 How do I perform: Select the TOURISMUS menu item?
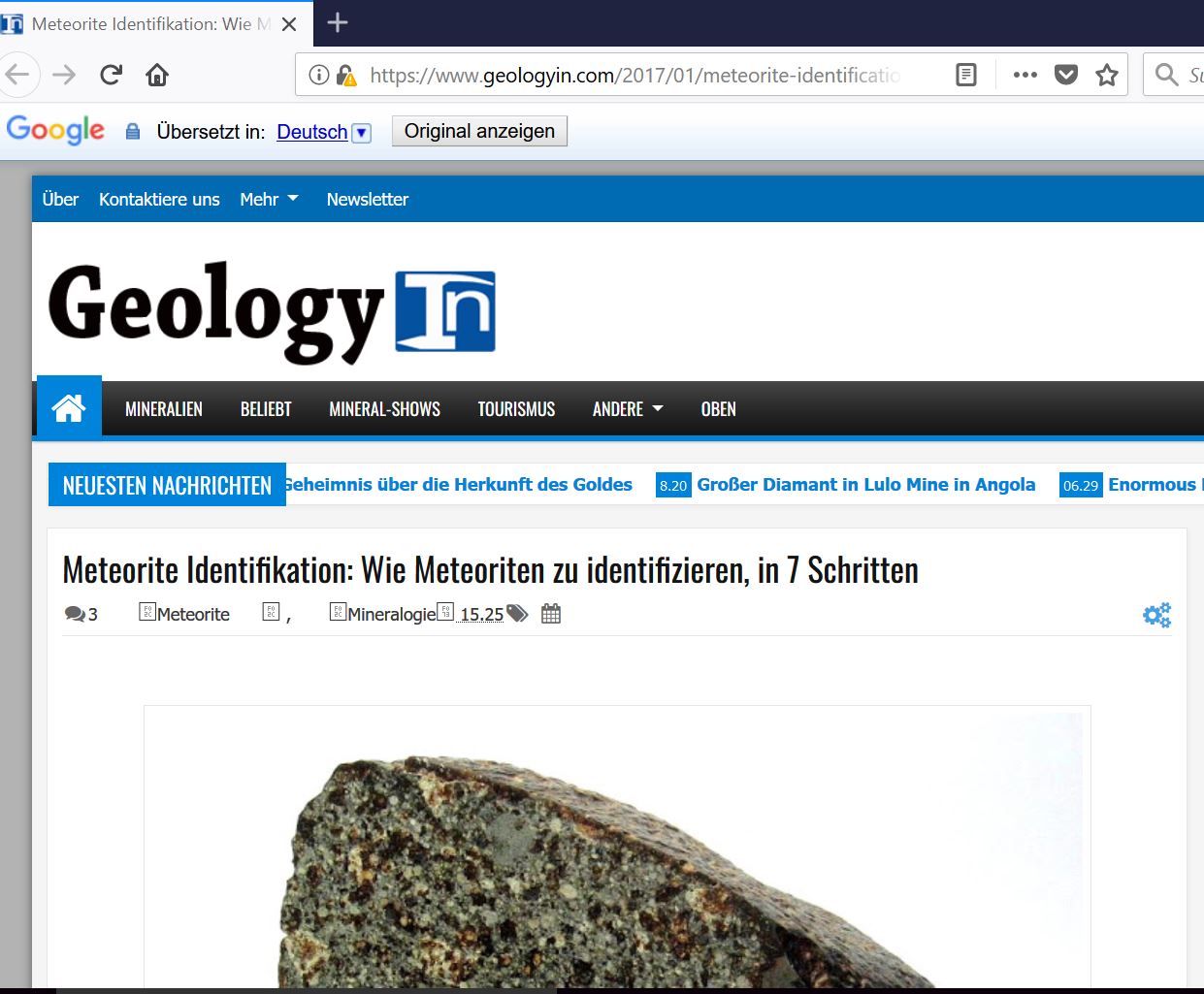(516, 409)
